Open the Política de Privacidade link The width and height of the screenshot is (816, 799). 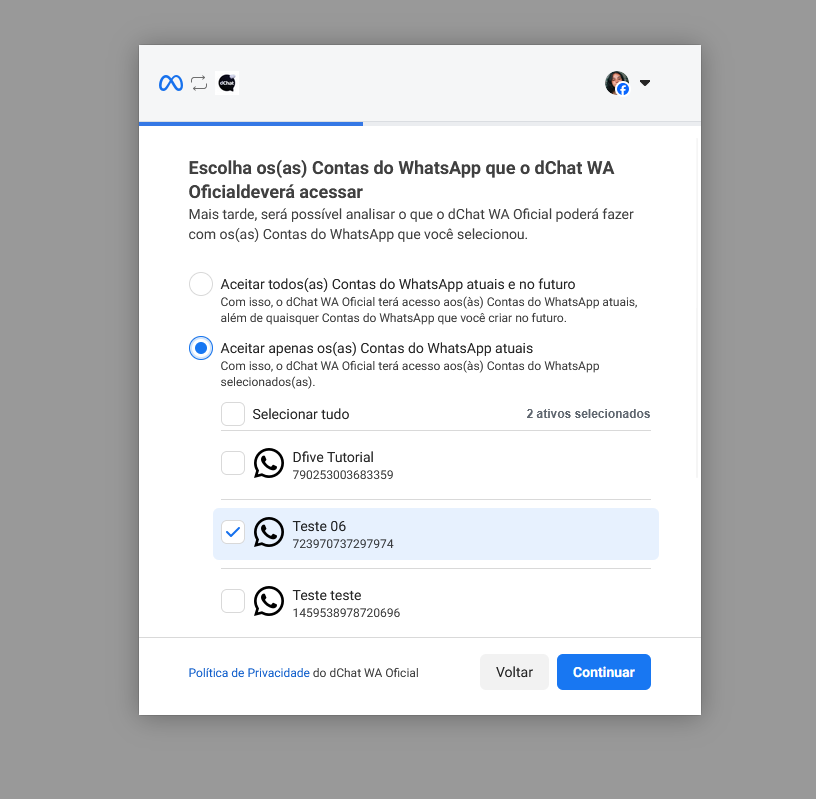[249, 673]
